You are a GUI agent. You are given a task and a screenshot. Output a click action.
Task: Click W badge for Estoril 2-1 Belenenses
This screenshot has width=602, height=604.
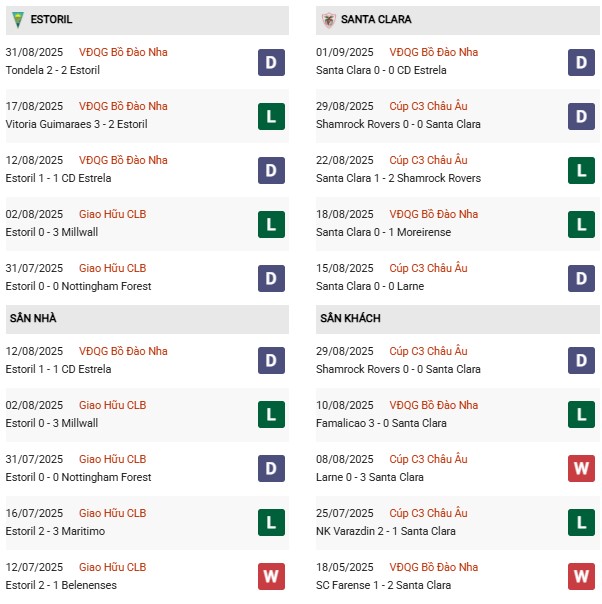(x=270, y=577)
